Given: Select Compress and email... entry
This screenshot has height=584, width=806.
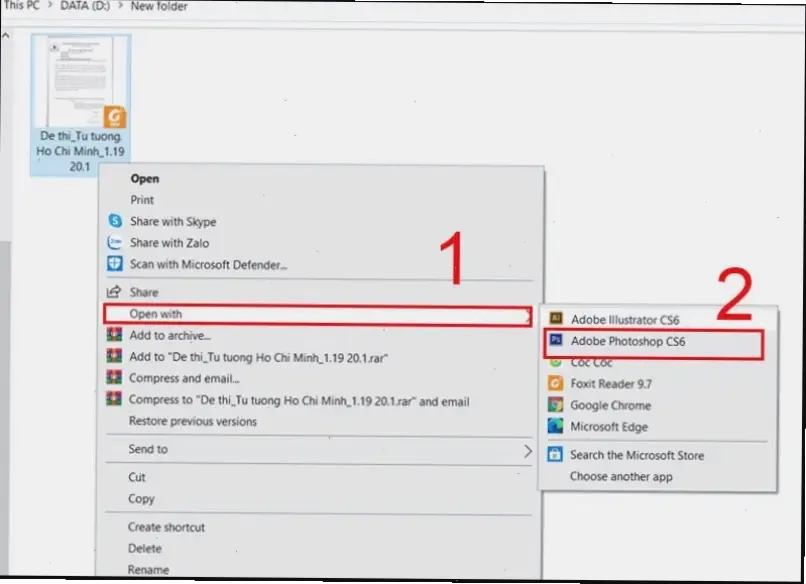Looking at the screenshot, I should (184, 379).
